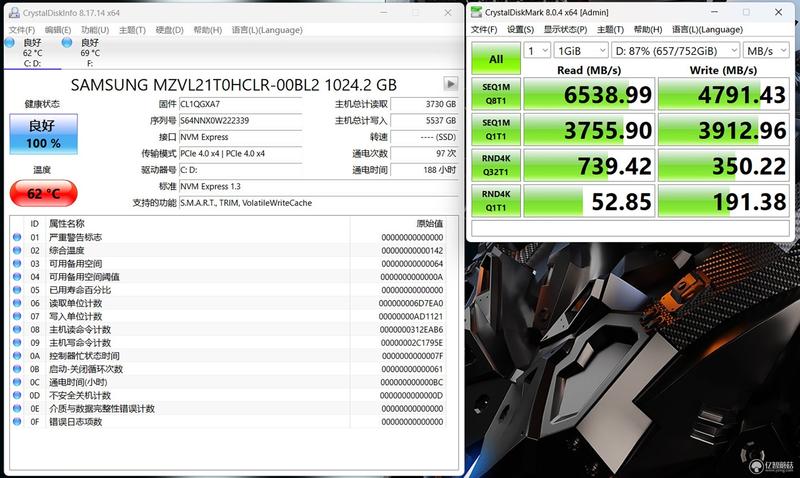Open unit dropdown showing MB/s

pyautogui.click(x=766, y=51)
